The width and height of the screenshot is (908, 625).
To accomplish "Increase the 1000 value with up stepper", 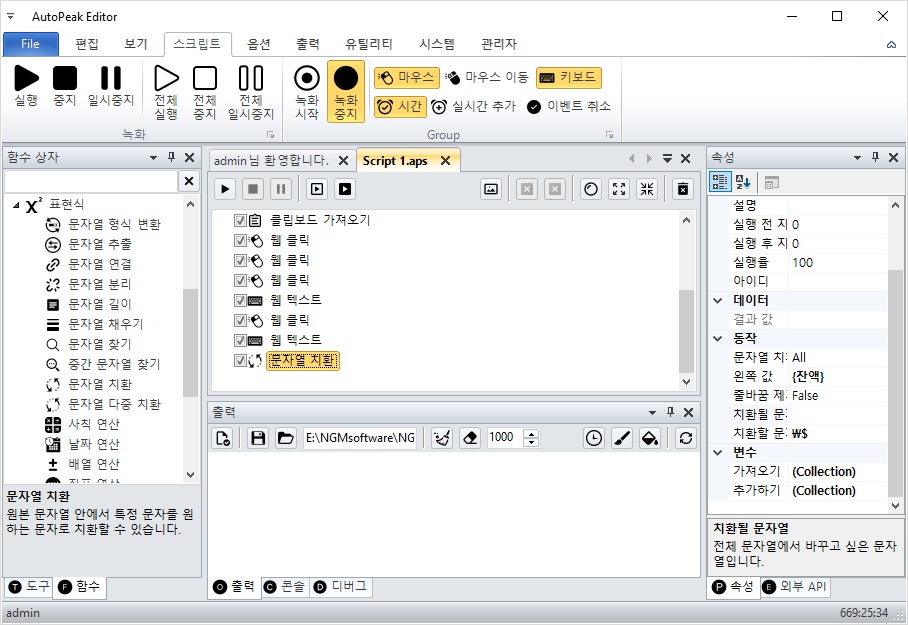I will pyautogui.click(x=531, y=433).
